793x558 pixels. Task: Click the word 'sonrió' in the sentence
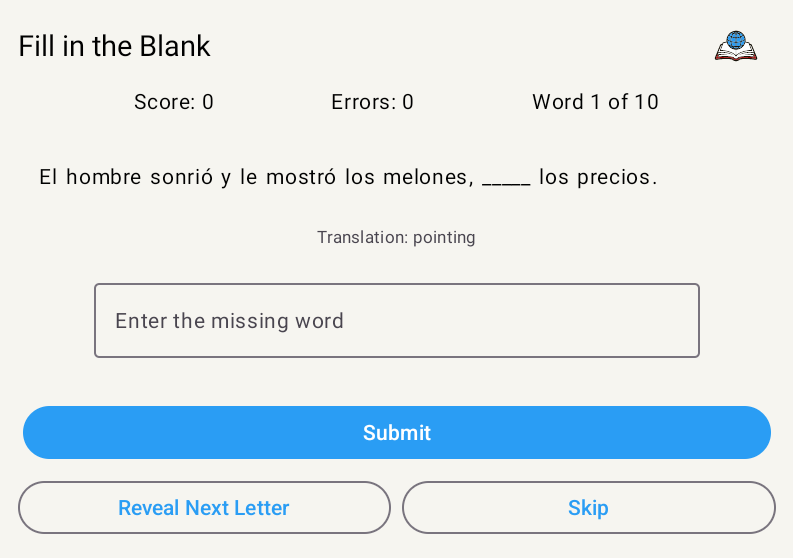(182, 177)
